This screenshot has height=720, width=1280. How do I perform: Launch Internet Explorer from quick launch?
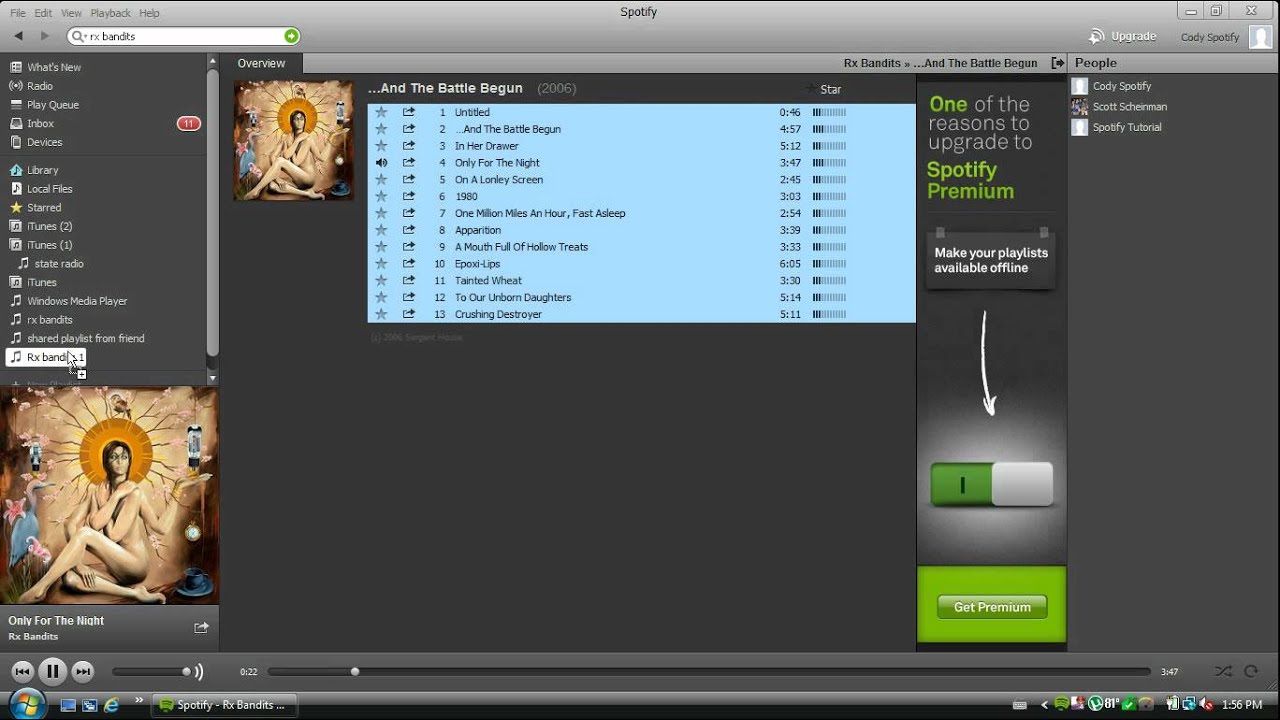pyautogui.click(x=111, y=705)
